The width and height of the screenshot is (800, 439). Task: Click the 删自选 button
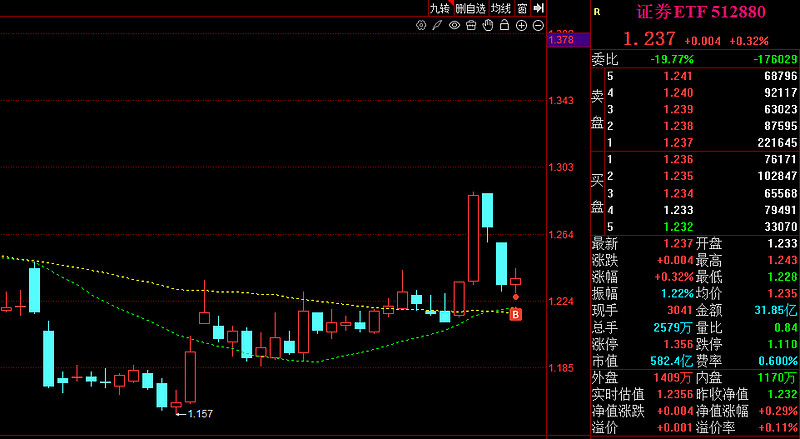pos(470,8)
